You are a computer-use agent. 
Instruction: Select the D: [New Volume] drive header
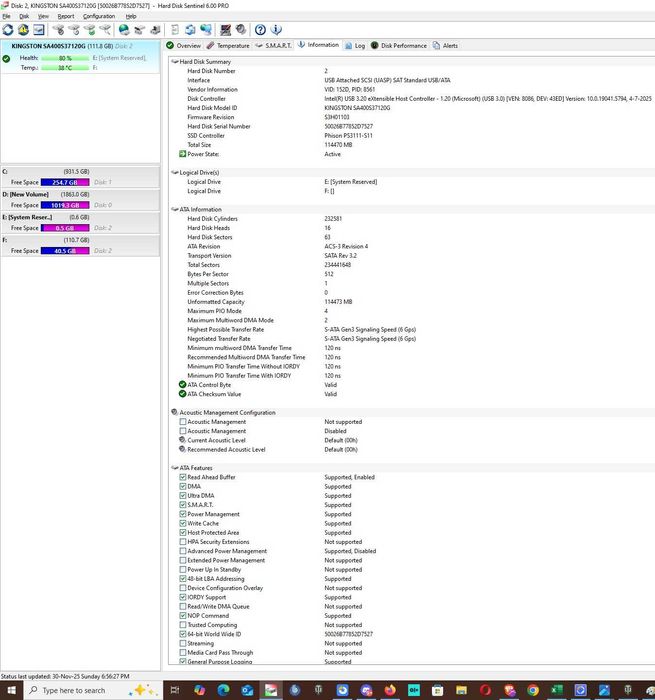pyautogui.click(x=80, y=194)
